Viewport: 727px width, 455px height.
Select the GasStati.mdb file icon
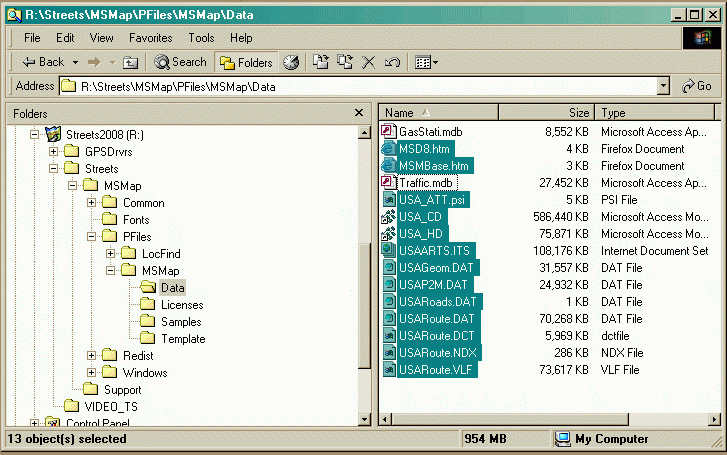pos(388,131)
